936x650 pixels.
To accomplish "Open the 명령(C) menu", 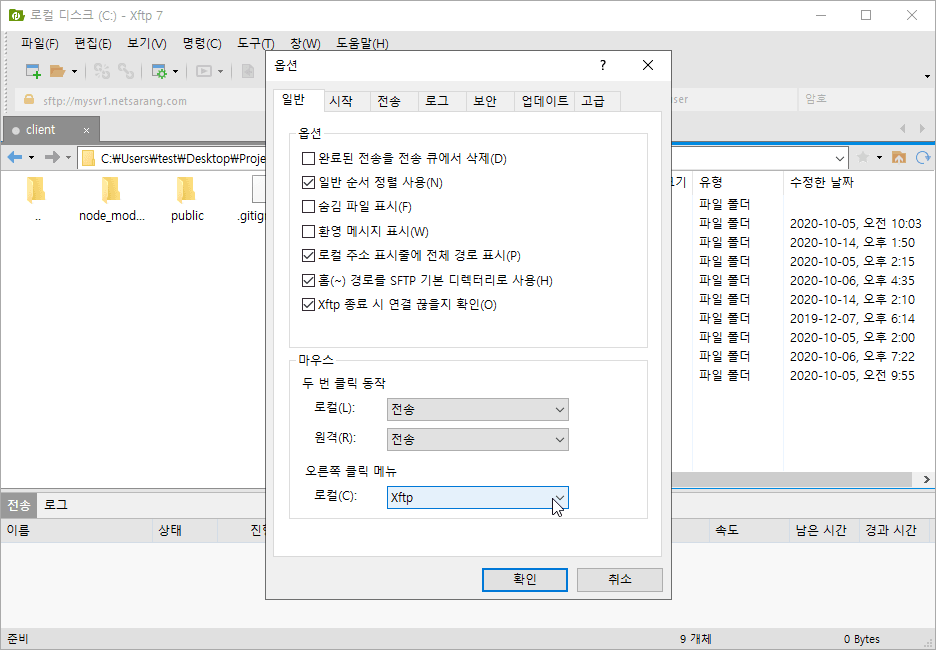I will (x=202, y=44).
